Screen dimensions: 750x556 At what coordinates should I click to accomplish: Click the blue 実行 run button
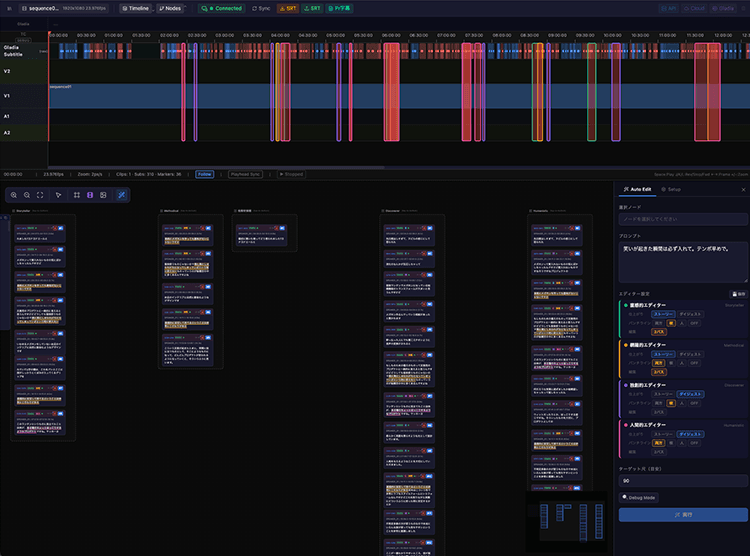point(682,514)
